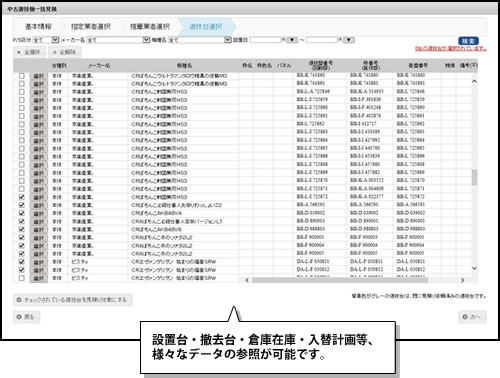The height and width of the screenshot is (378, 500).
Task: Tick the checkbox for row BB-K 741860
Action: click(x=22, y=76)
